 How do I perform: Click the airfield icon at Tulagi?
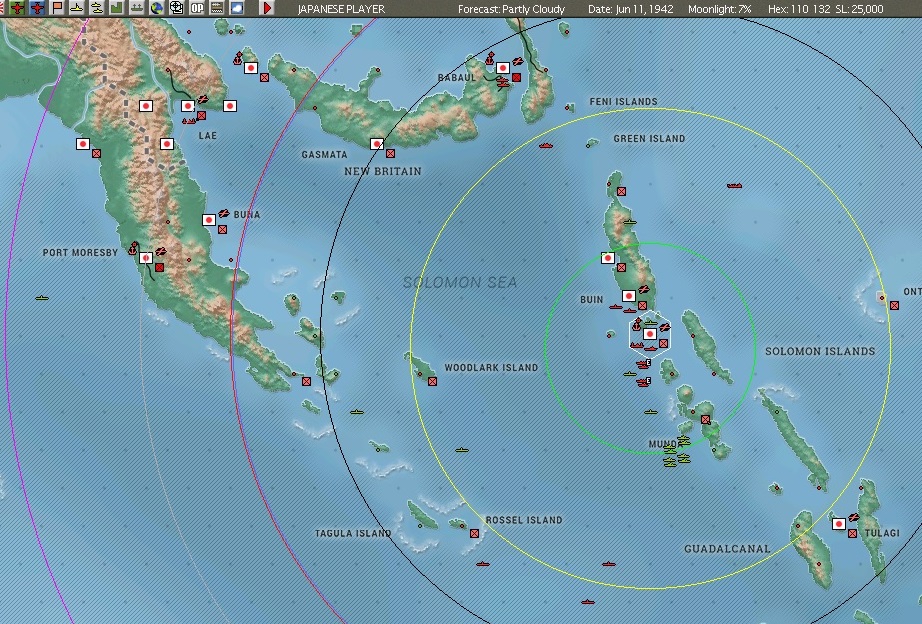(x=854, y=517)
